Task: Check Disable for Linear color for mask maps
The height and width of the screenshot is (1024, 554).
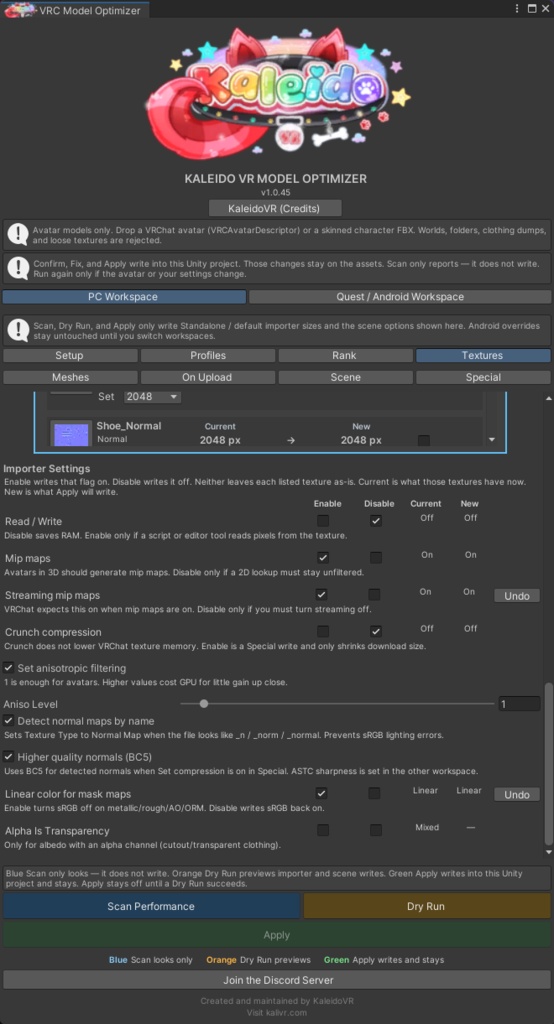Action: [374, 793]
